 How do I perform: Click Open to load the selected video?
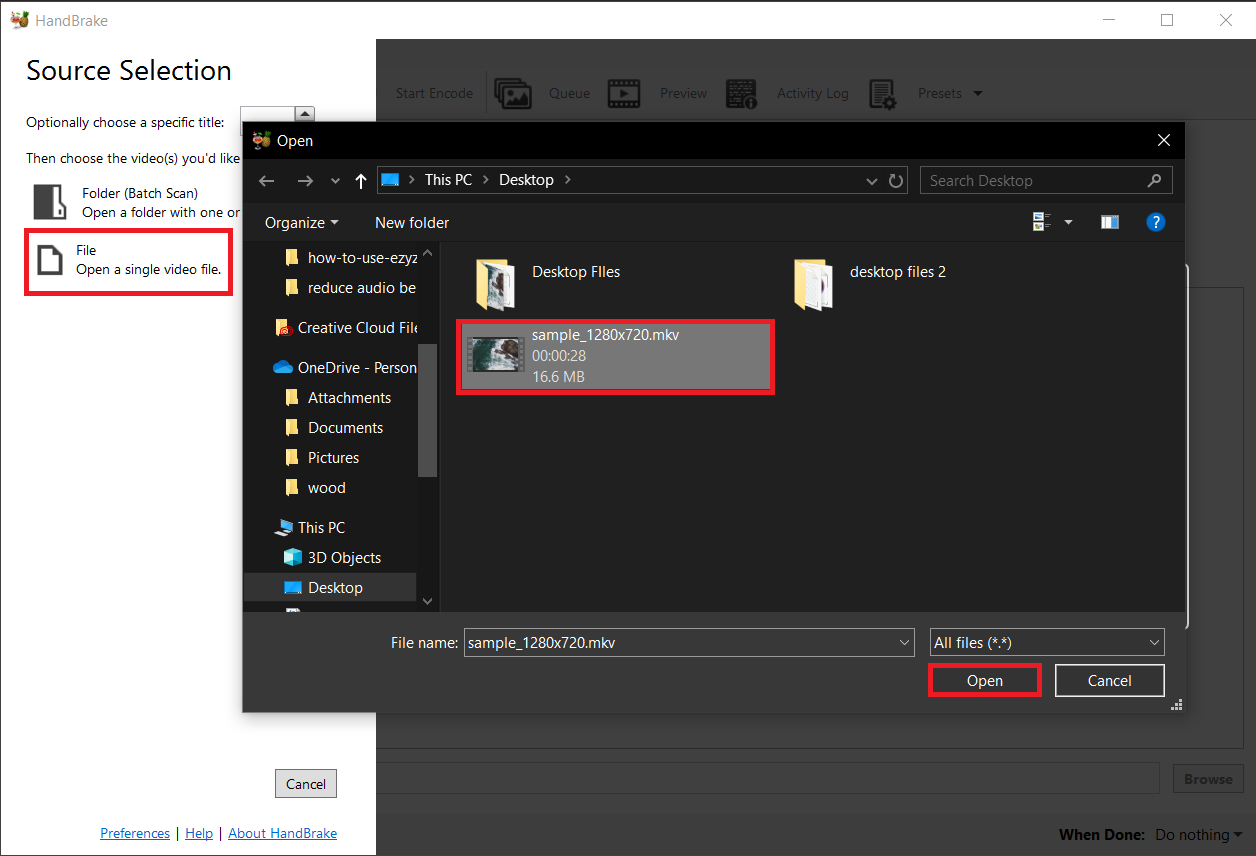coord(984,680)
